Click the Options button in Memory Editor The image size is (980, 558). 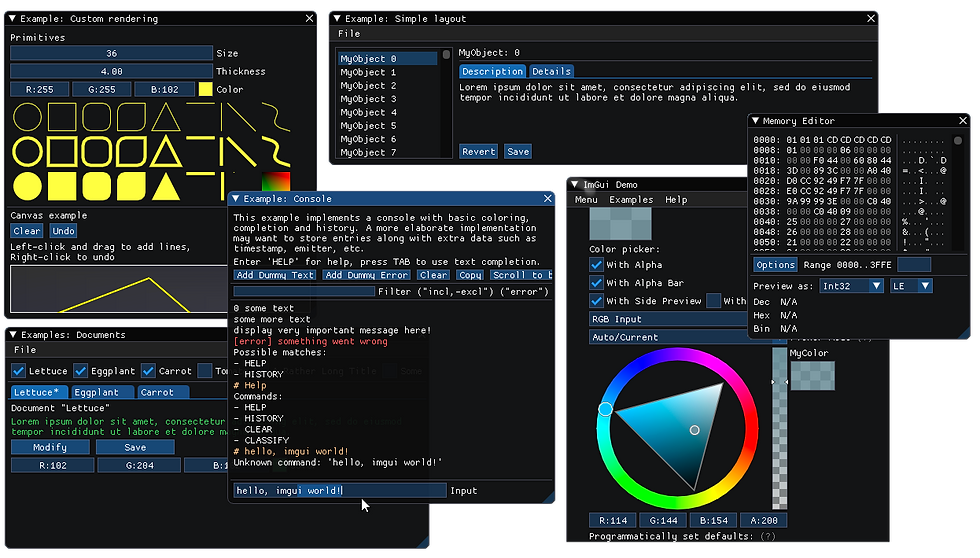(775, 265)
